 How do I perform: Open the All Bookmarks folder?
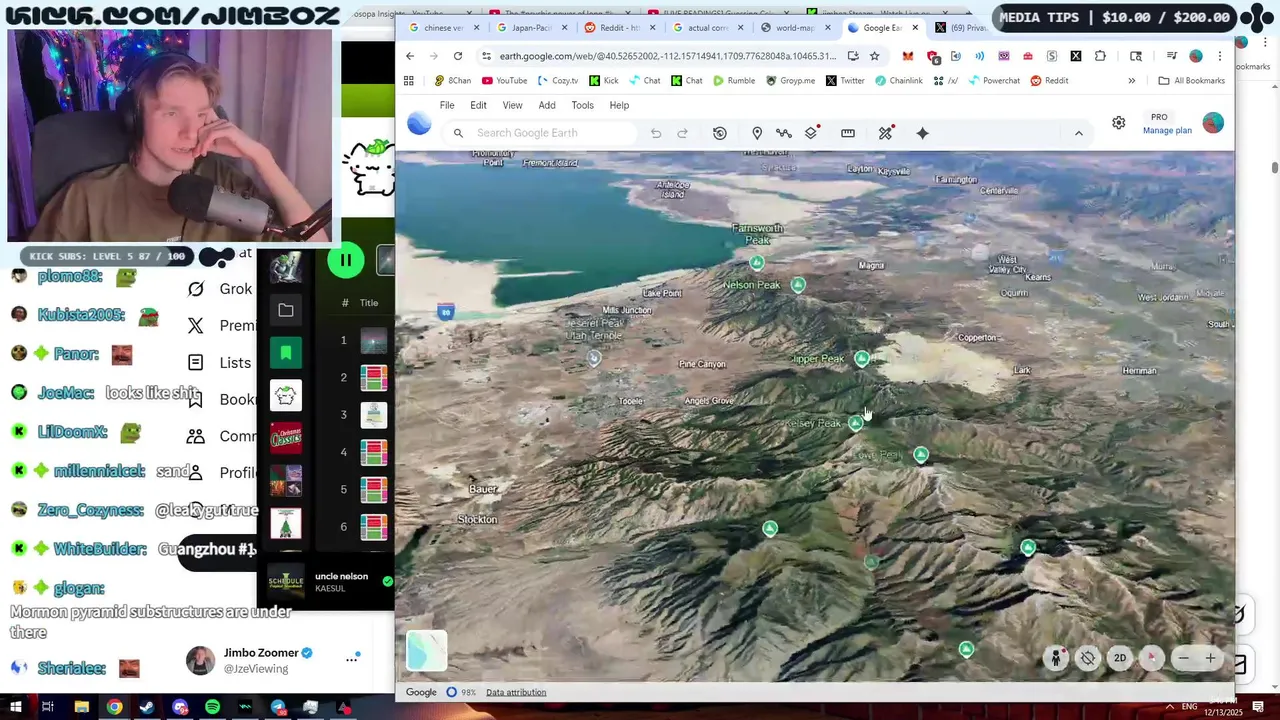(1191, 80)
